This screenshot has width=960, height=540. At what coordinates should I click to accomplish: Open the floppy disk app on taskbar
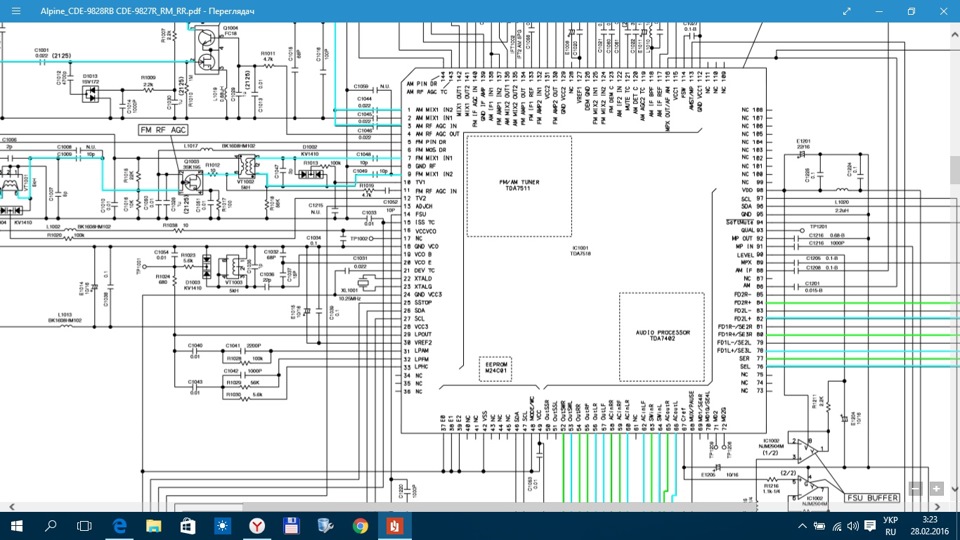coord(291,526)
